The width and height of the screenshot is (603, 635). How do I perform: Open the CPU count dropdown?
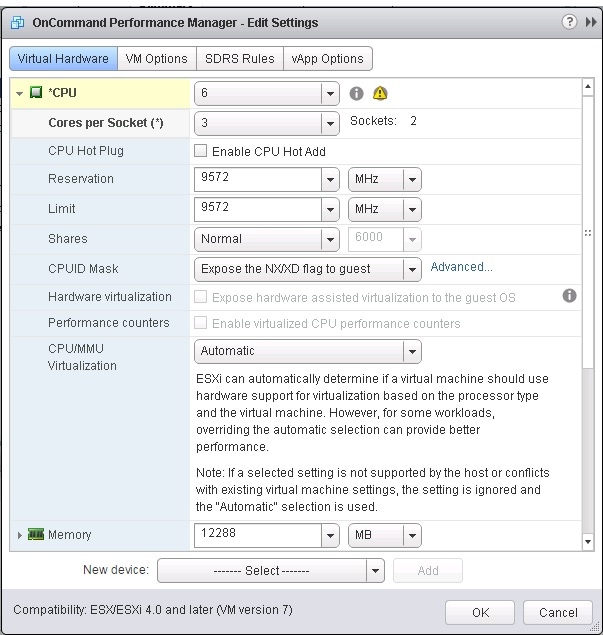(x=266, y=94)
